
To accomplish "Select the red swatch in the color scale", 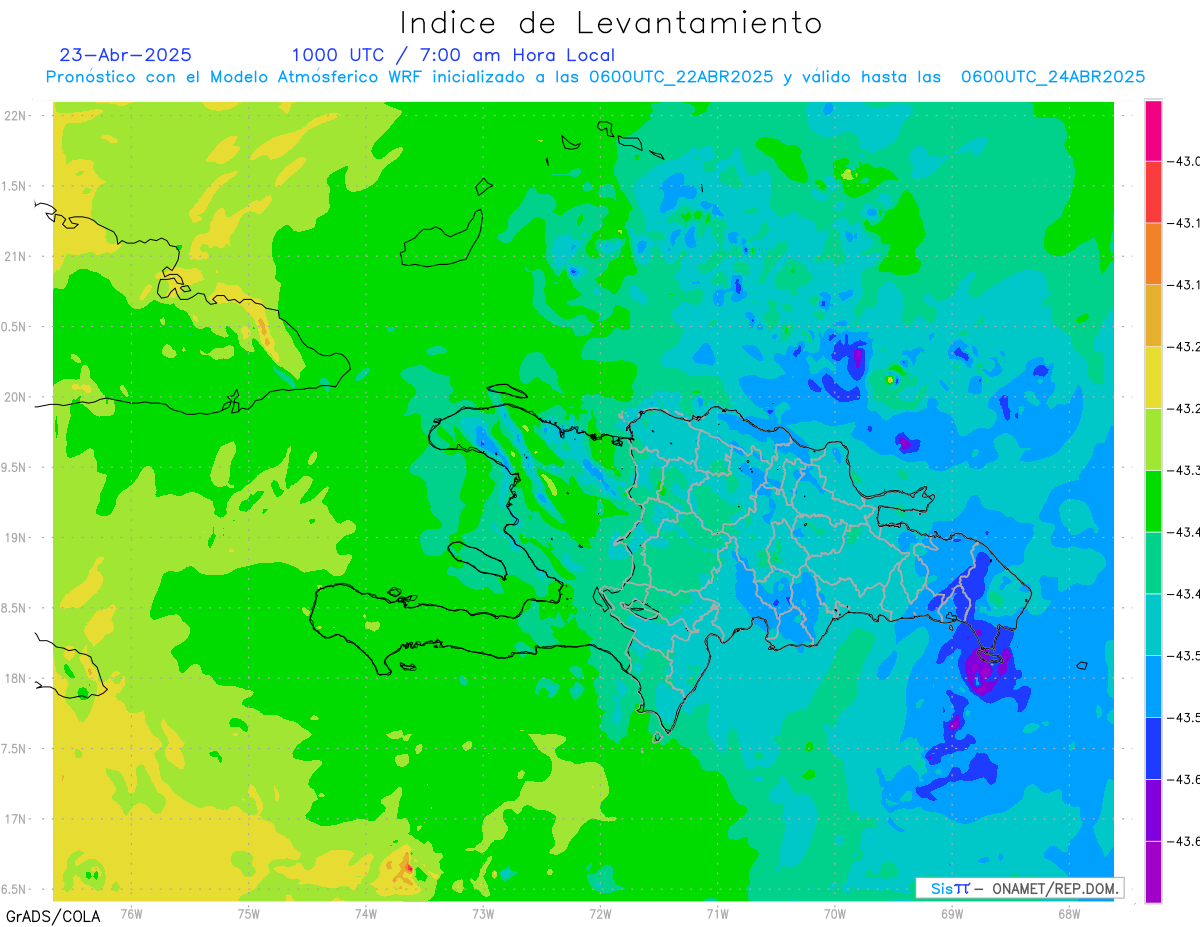I will point(1153,192).
